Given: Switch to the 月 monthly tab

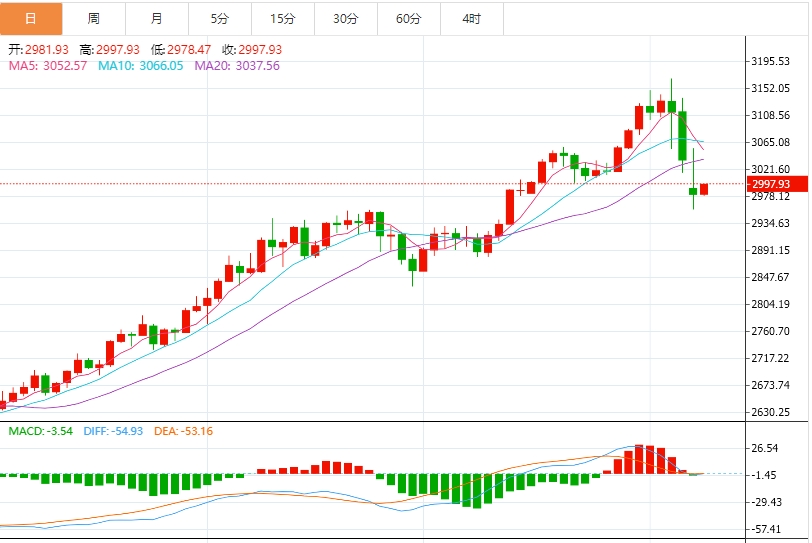Looking at the screenshot, I should 157,19.
